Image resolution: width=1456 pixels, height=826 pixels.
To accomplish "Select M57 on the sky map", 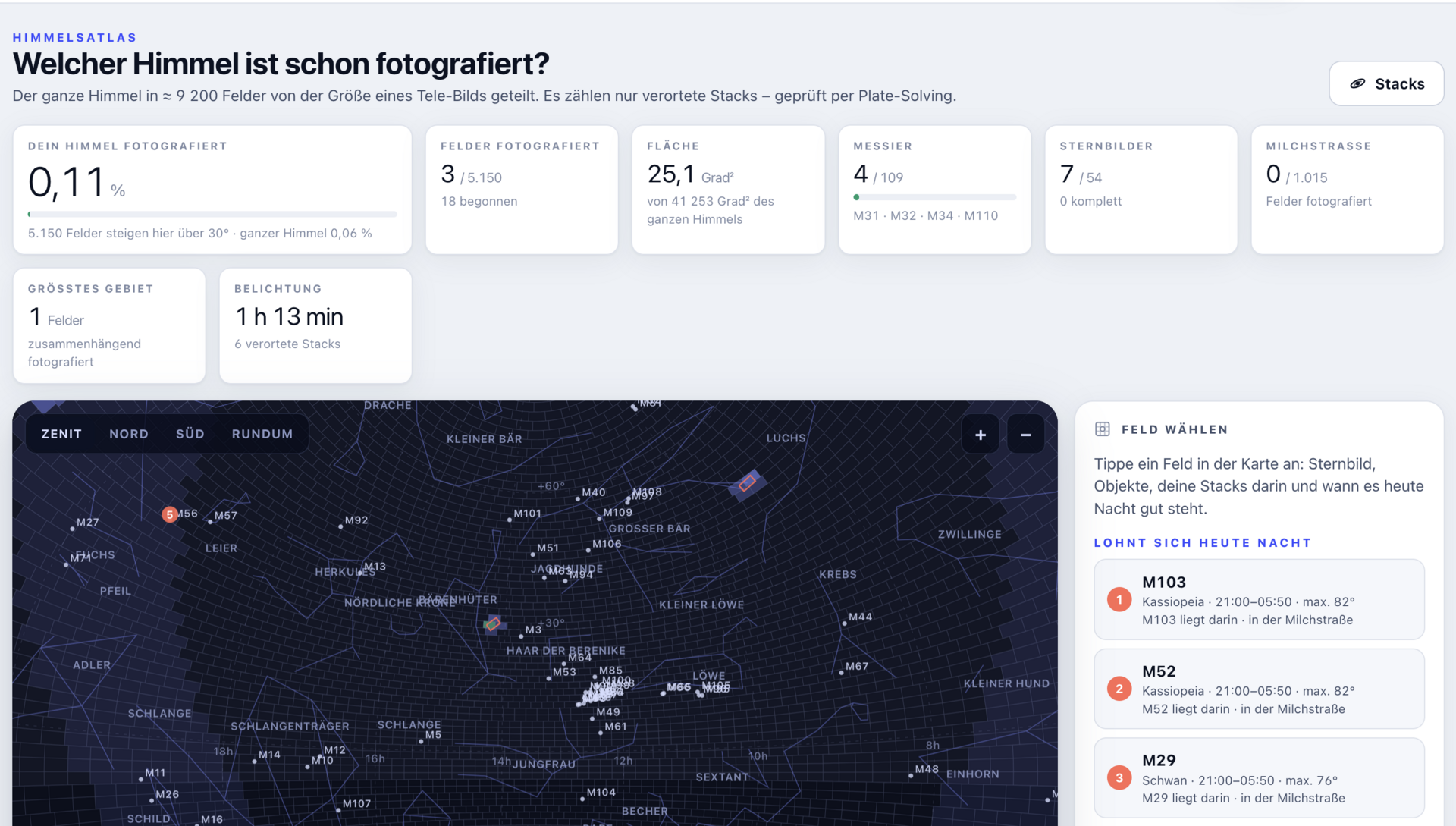I will pyautogui.click(x=209, y=522).
